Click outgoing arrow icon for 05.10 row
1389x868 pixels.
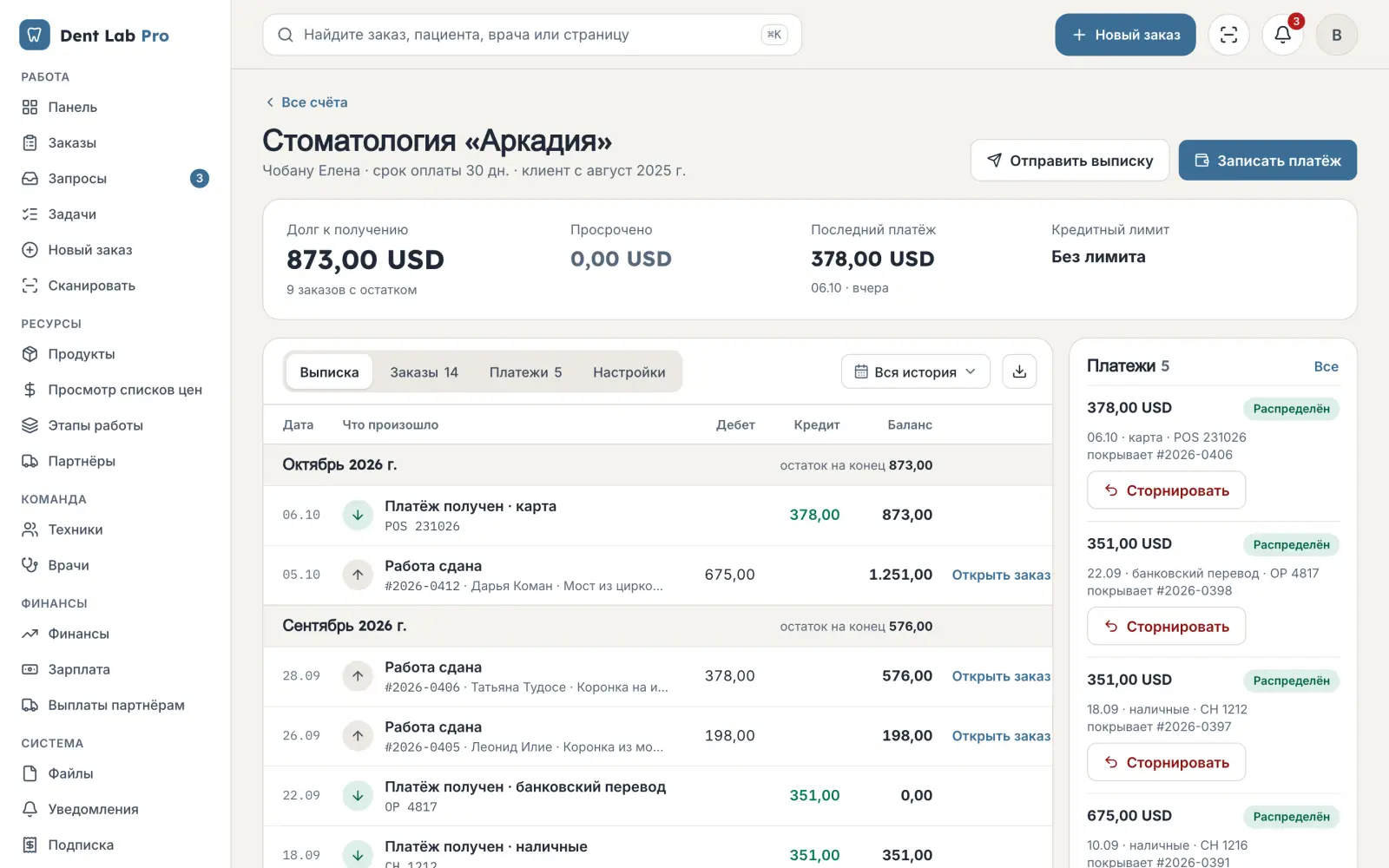(x=358, y=575)
